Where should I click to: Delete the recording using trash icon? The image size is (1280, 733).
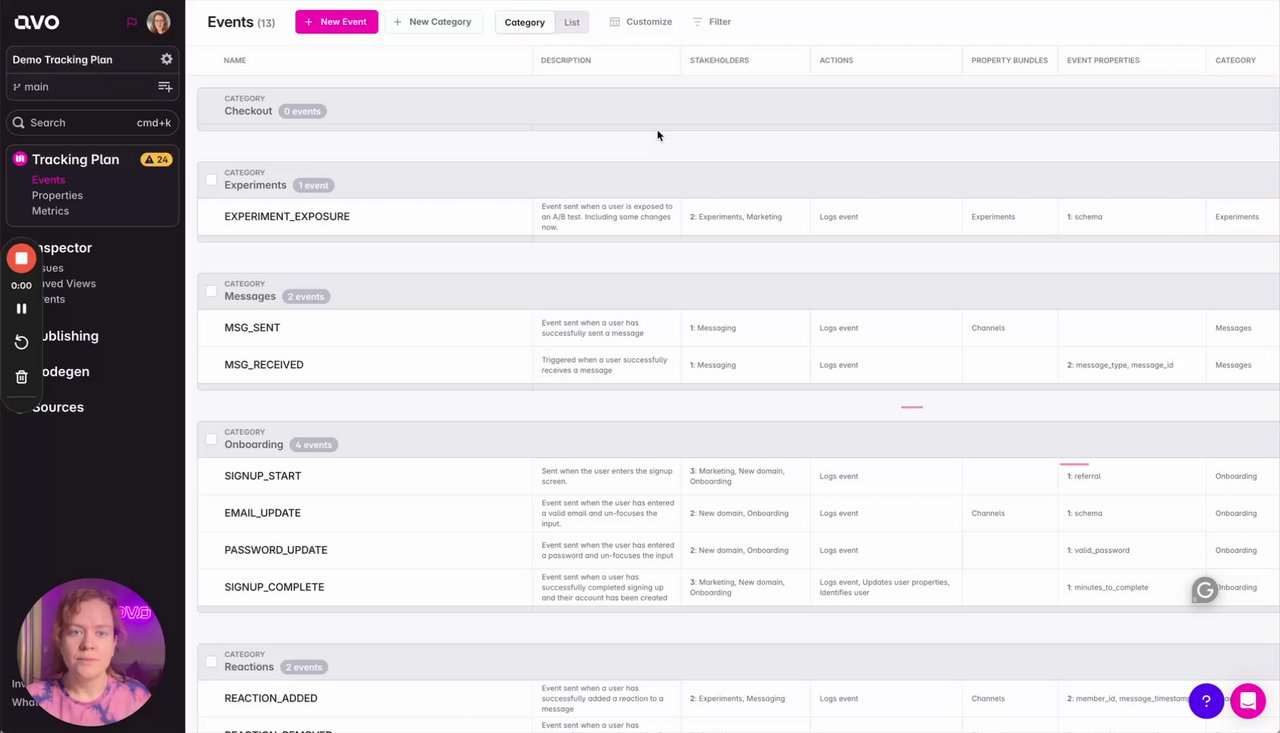click(21, 377)
